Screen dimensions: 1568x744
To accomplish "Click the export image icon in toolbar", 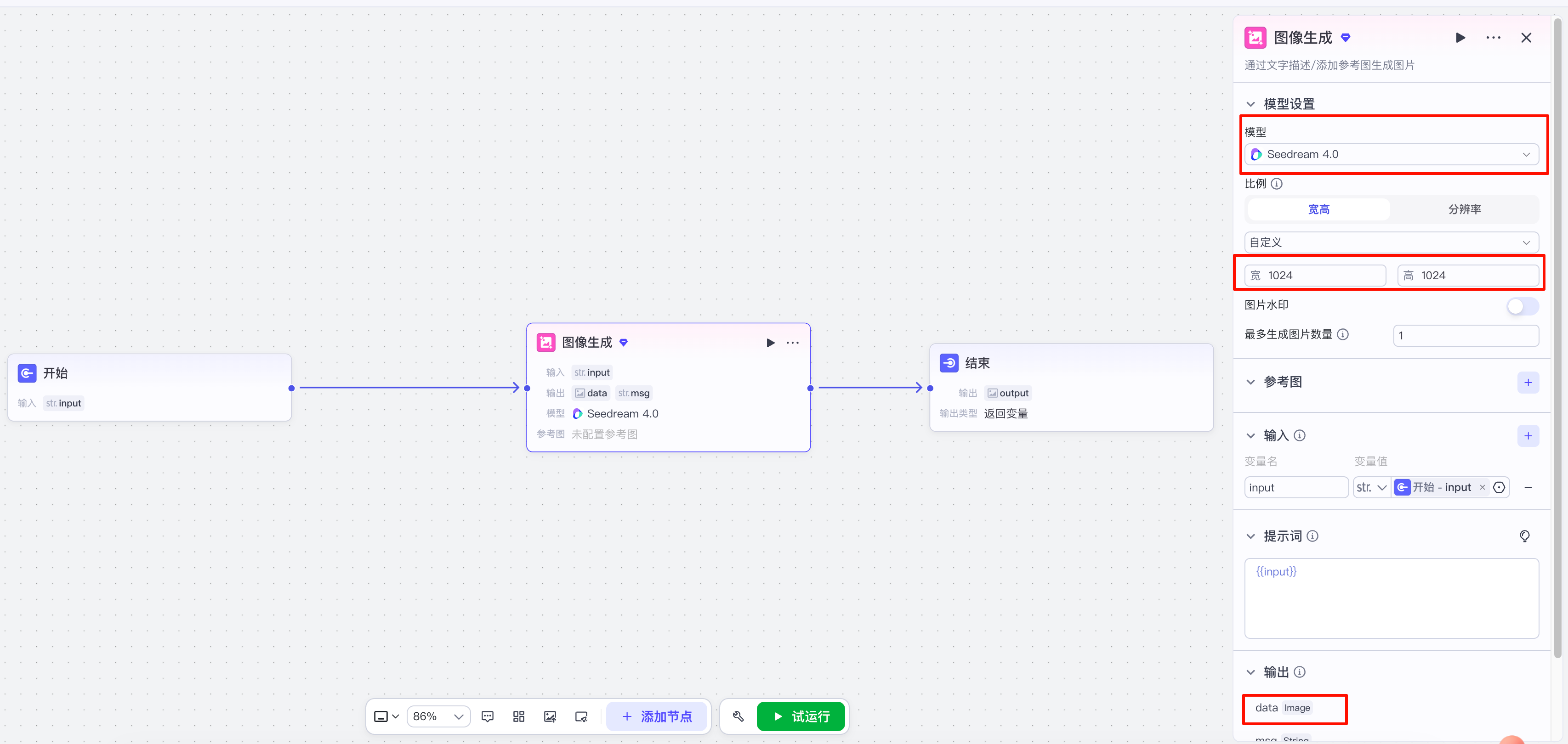I will [x=550, y=716].
